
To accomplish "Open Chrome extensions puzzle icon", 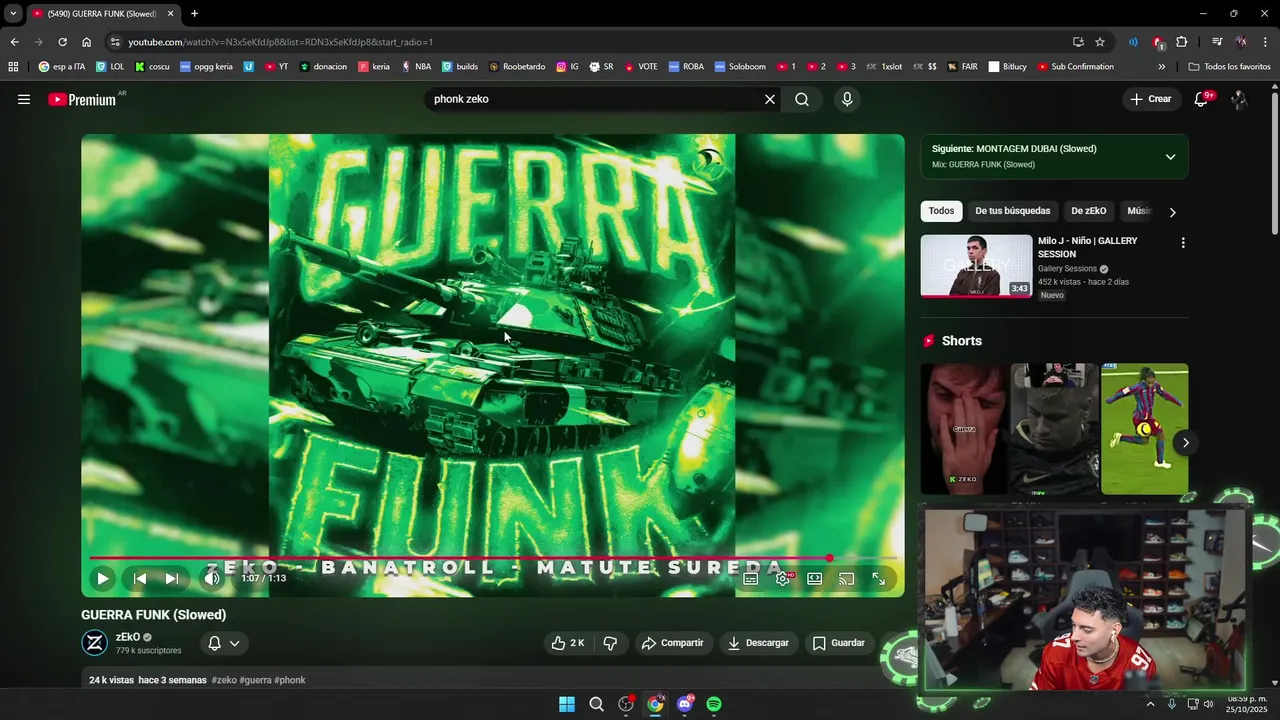I will pos(1182,42).
